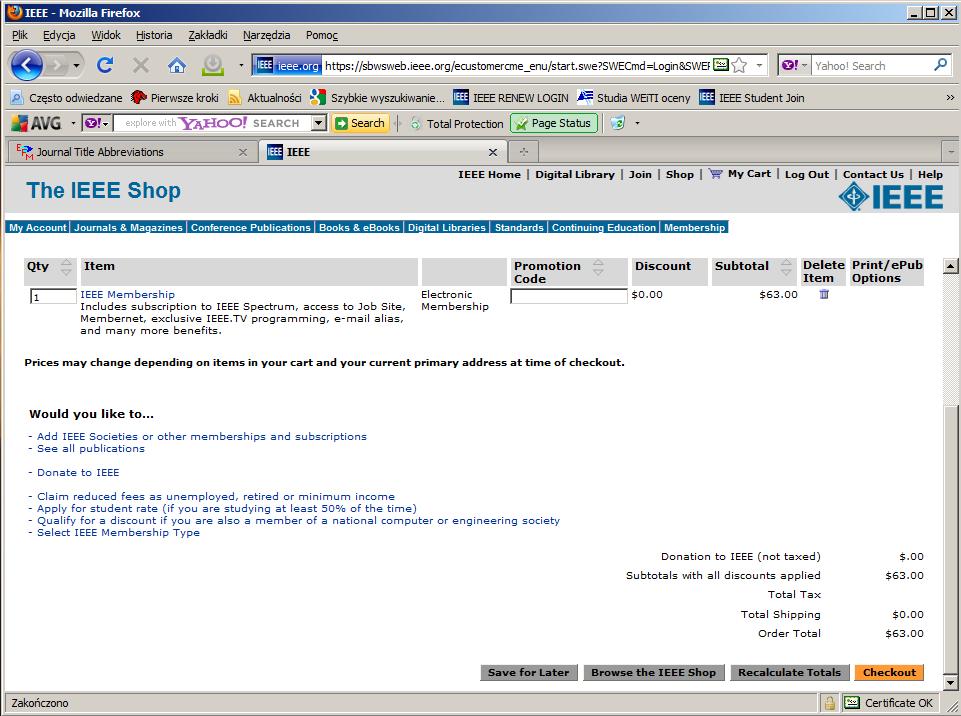
Task: Open IEEE RENEW LOGIN bookmark
Action: point(511,98)
